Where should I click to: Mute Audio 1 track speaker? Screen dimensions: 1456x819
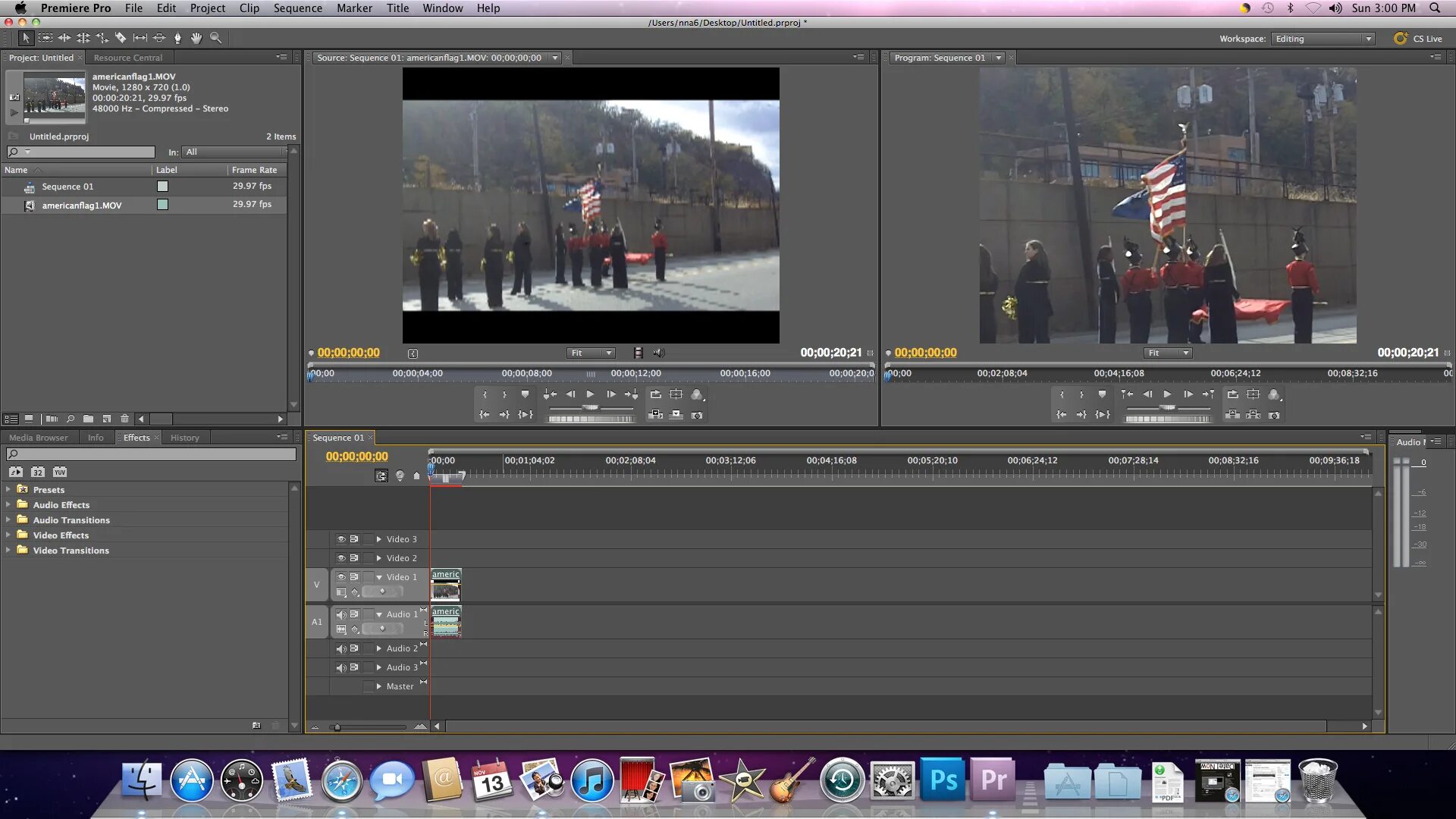341,614
